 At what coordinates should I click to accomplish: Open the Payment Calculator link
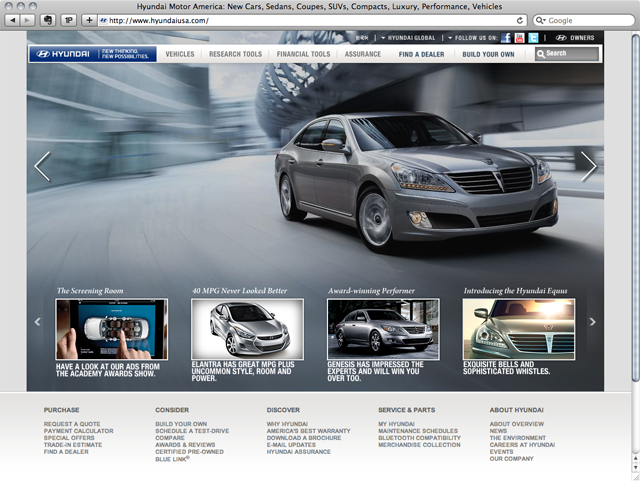[x=79, y=431]
